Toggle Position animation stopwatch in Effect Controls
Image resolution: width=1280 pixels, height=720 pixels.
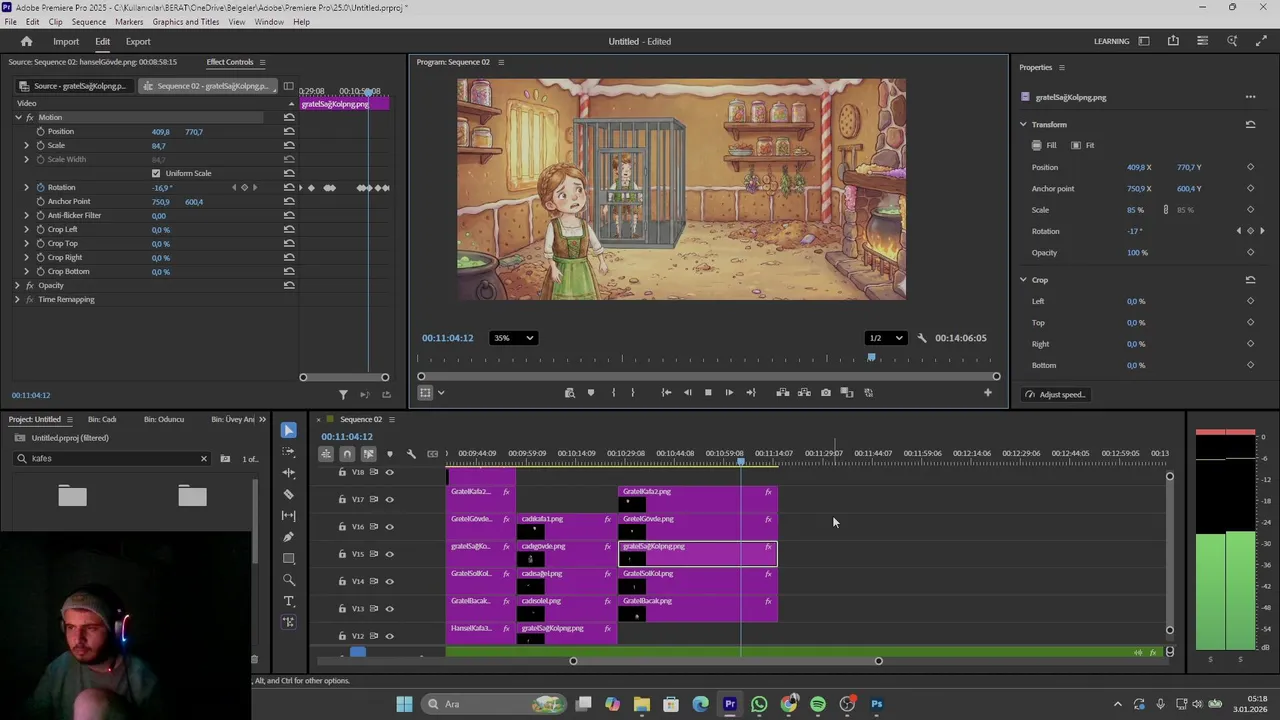(41, 131)
